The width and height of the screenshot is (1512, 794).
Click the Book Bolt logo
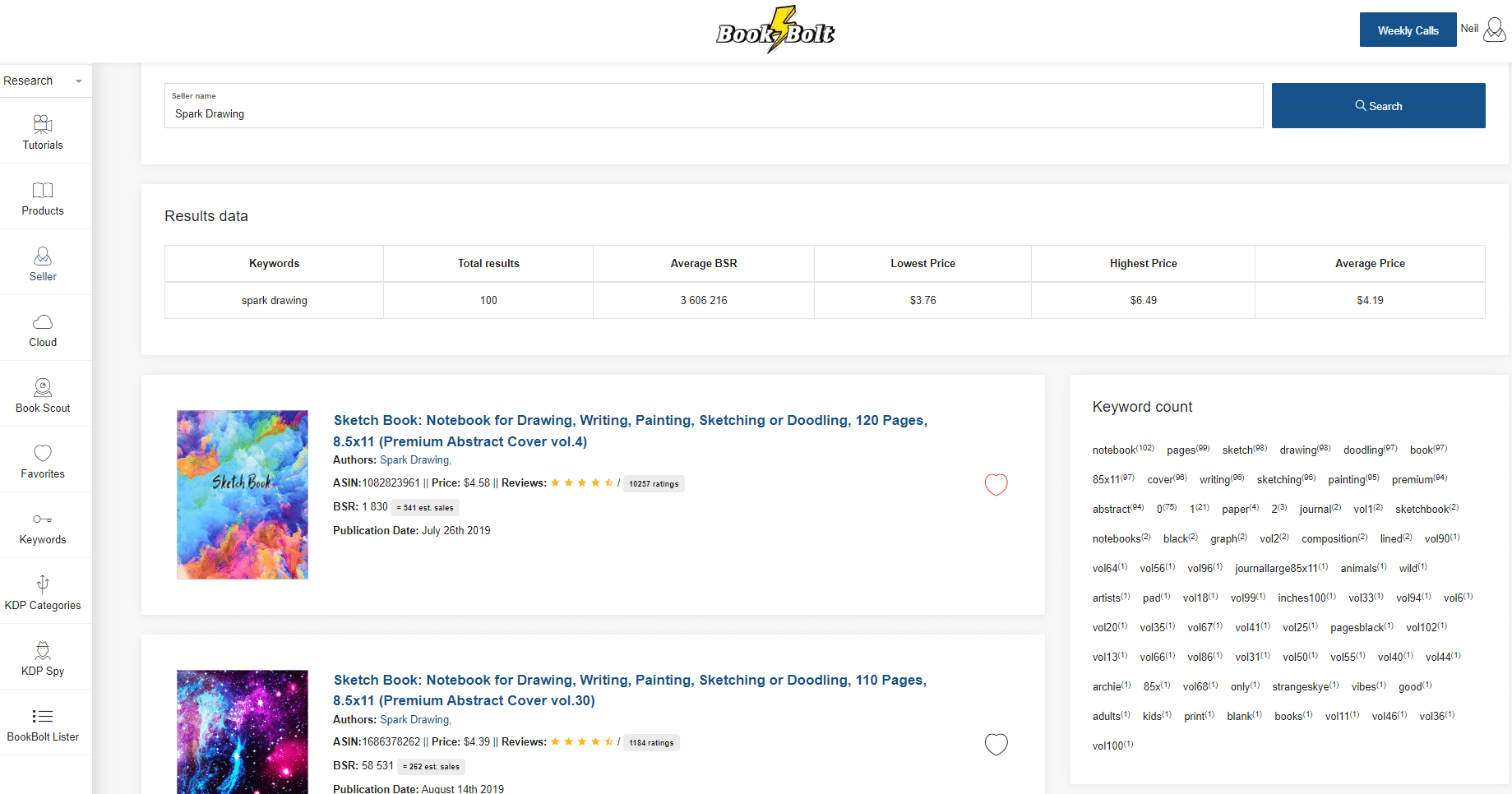tap(775, 30)
